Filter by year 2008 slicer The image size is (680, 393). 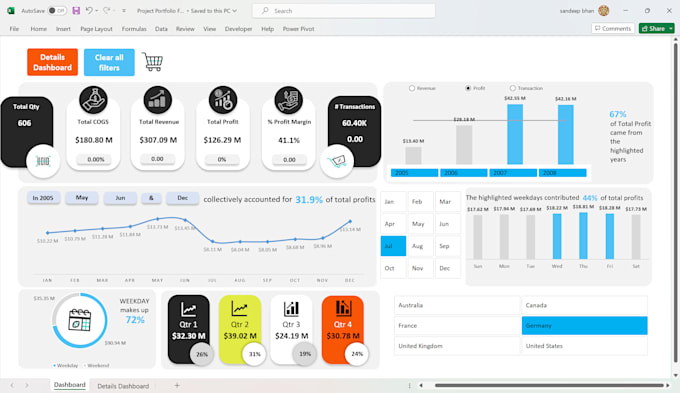click(x=562, y=173)
